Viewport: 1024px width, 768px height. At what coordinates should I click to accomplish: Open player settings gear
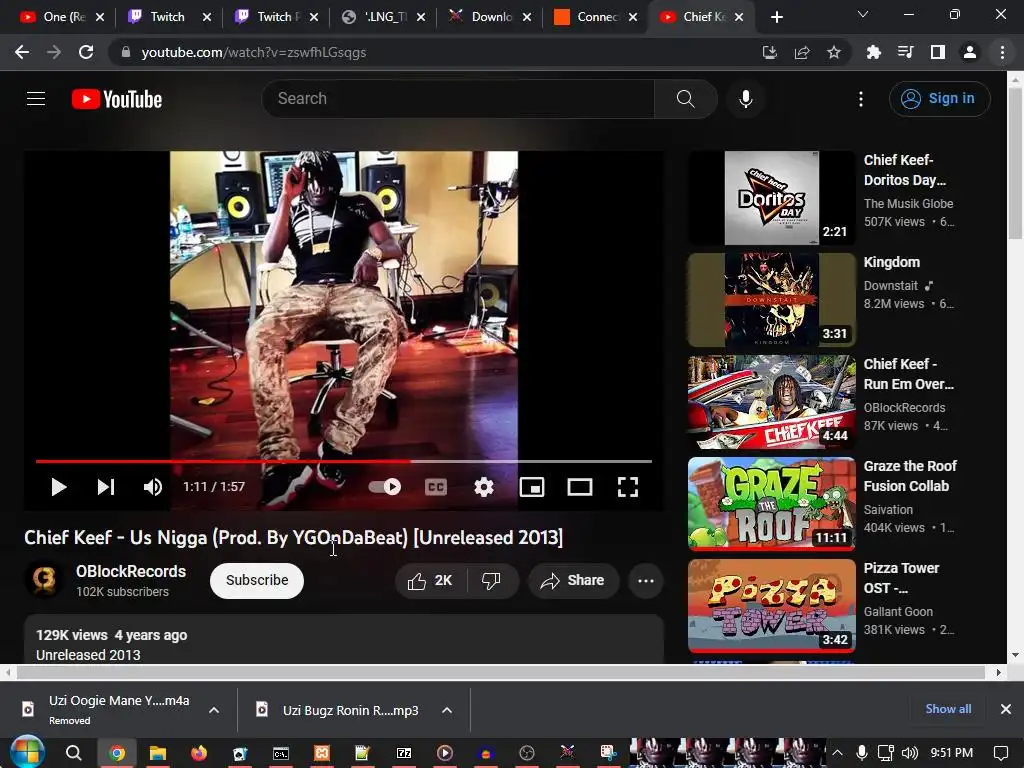coord(484,487)
